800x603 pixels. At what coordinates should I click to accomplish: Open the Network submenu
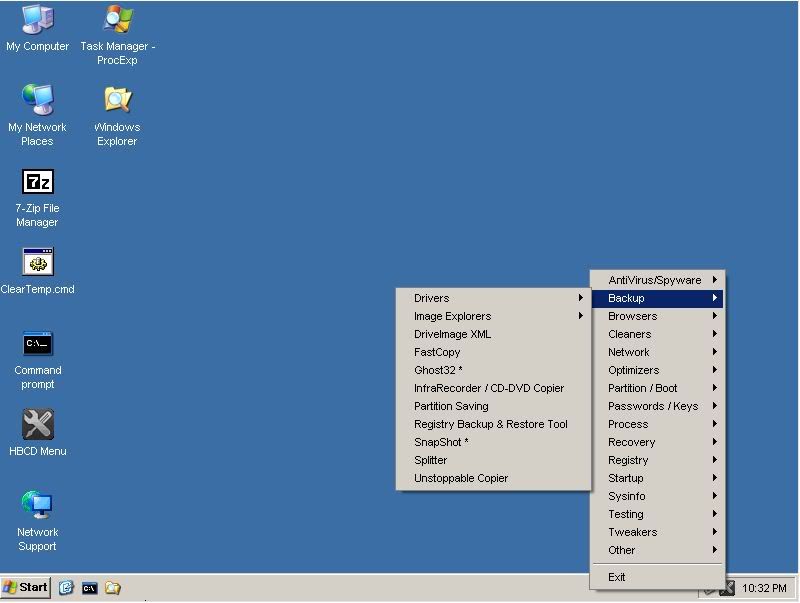pyautogui.click(x=657, y=352)
